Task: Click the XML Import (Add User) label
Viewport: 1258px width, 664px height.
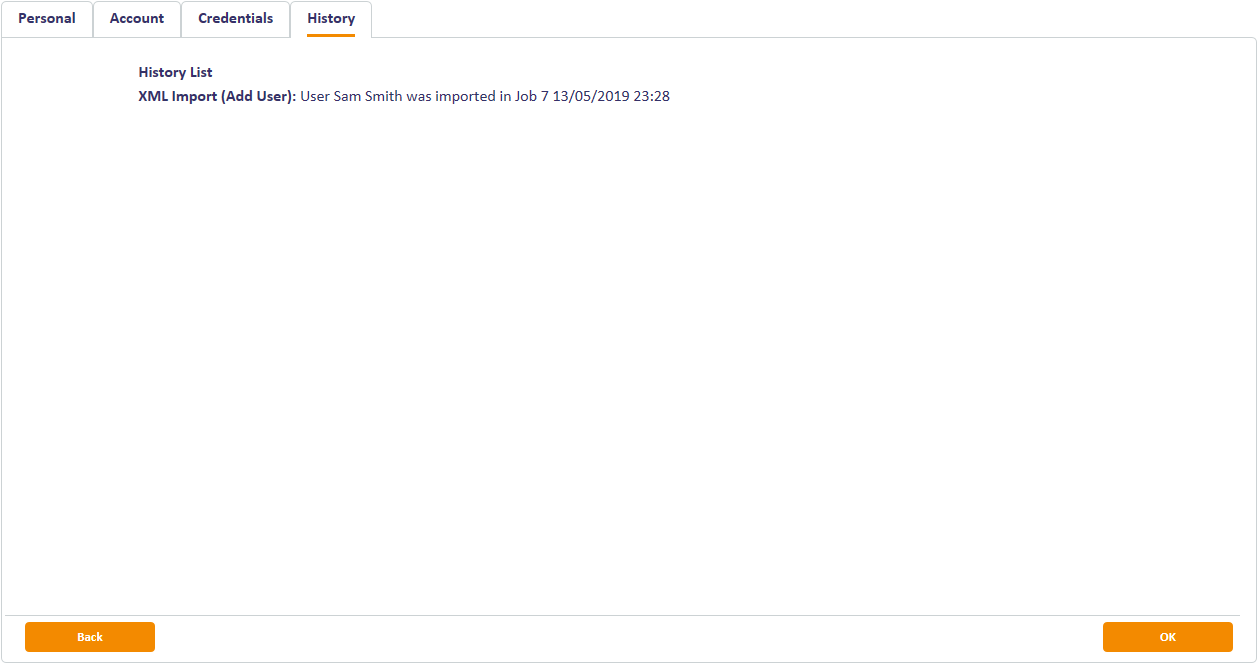Action: (217, 97)
